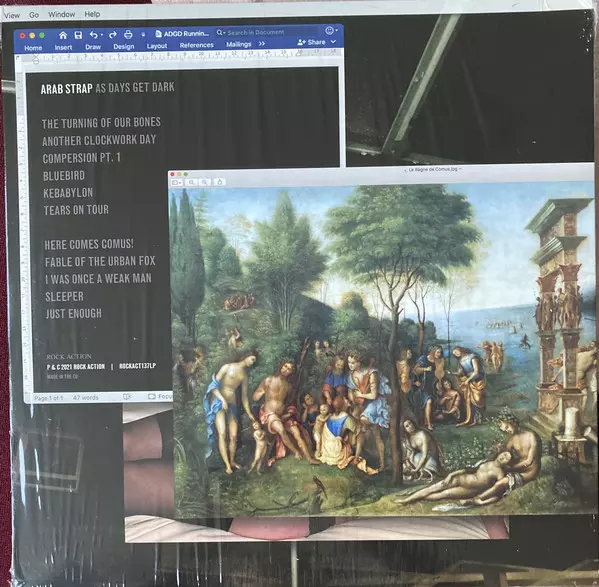Open Preview's sidebar view dropdown
Viewport: 599px width, 587px height.
click(177, 183)
